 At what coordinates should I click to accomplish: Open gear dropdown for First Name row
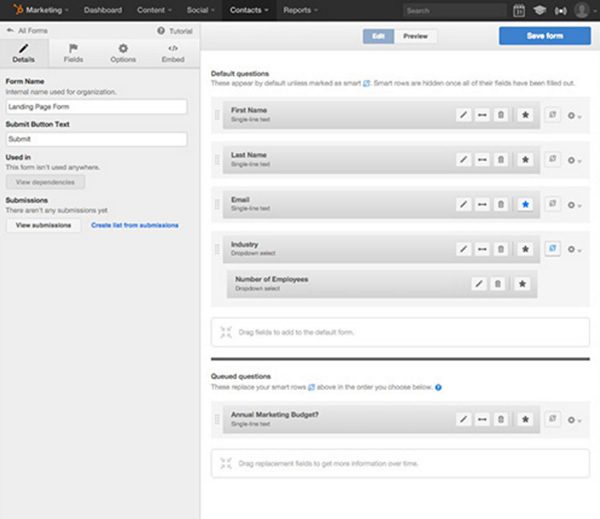[x=574, y=116]
